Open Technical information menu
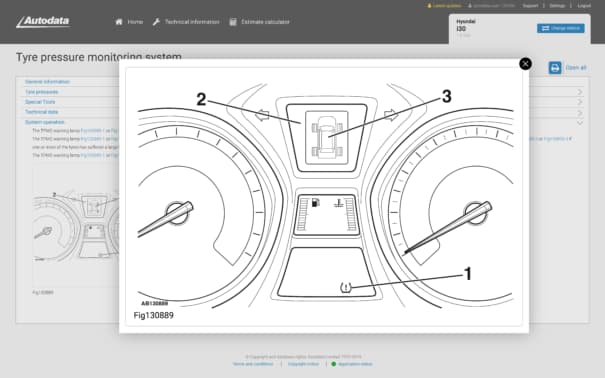Image resolution: width=605 pixels, height=378 pixels. [x=192, y=22]
